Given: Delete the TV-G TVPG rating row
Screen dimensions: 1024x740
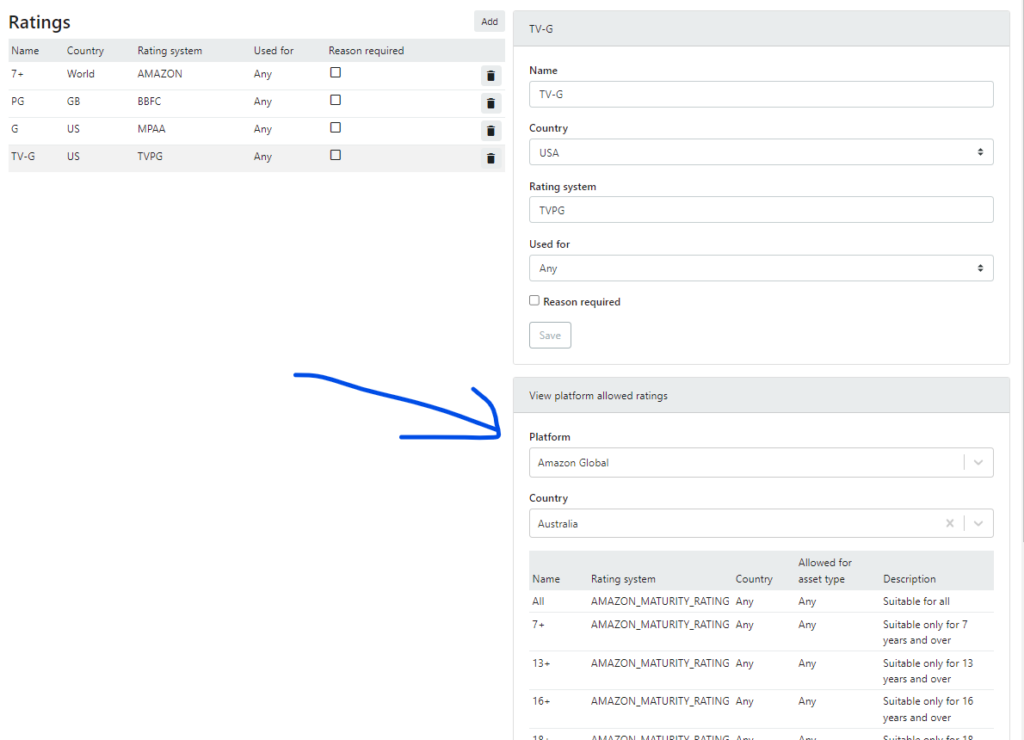Looking at the screenshot, I should pyautogui.click(x=490, y=158).
